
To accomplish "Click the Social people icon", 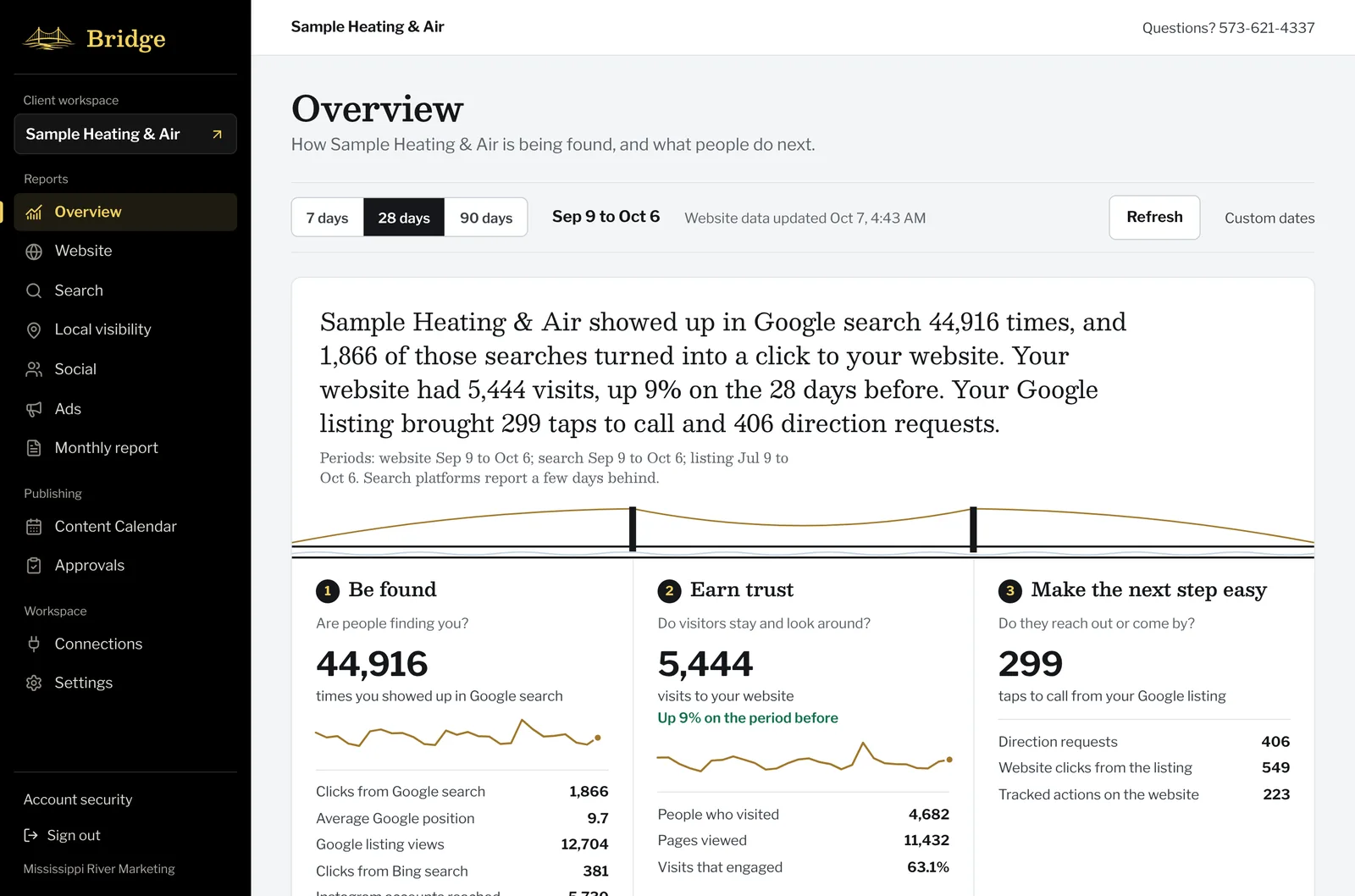I will pos(34,369).
